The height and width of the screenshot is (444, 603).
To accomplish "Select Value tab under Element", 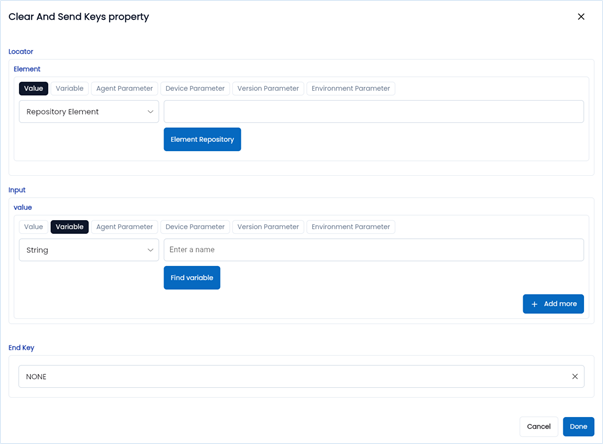I will pos(34,89).
